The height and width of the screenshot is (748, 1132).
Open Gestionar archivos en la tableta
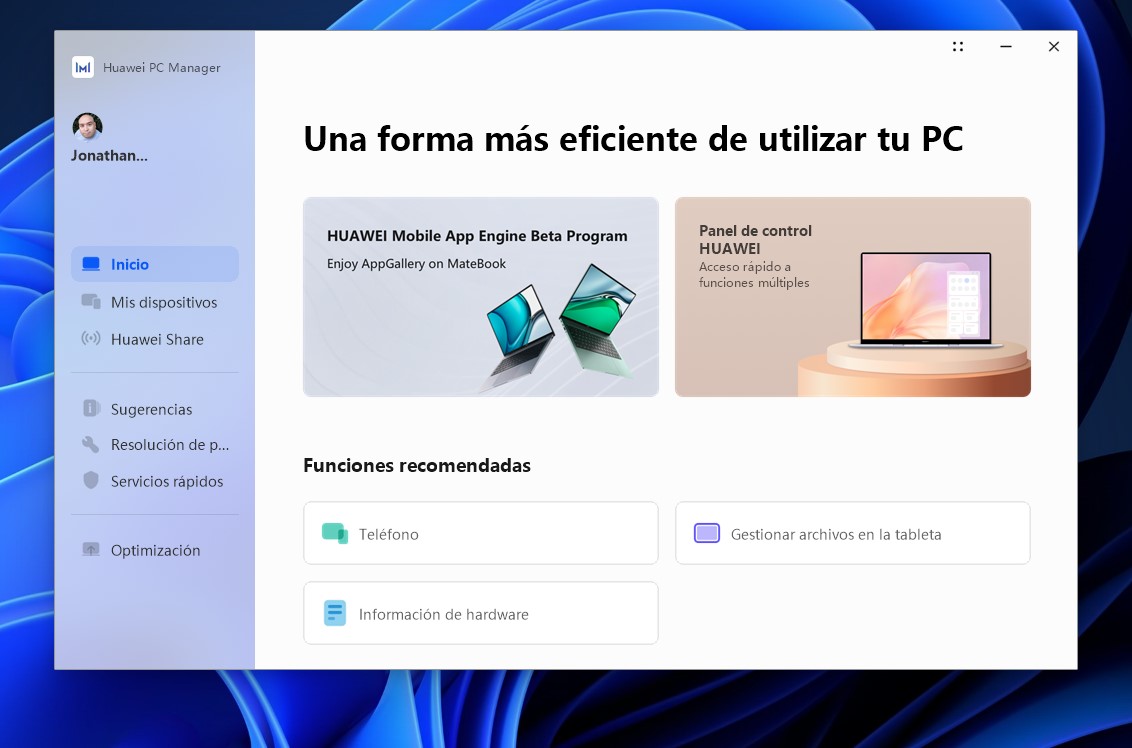coord(853,533)
